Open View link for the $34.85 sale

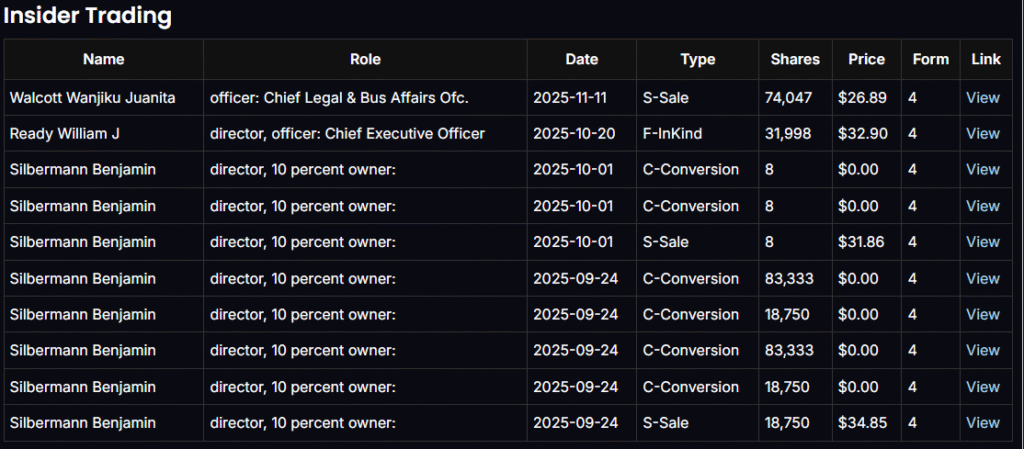[982, 423]
